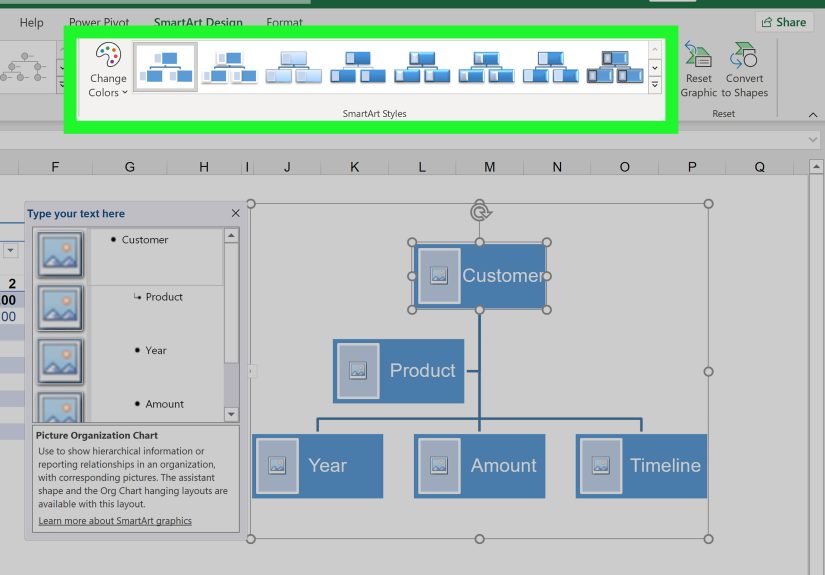
Task: Insert picture in the Product shape placeholder
Action: tap(358, 370)
